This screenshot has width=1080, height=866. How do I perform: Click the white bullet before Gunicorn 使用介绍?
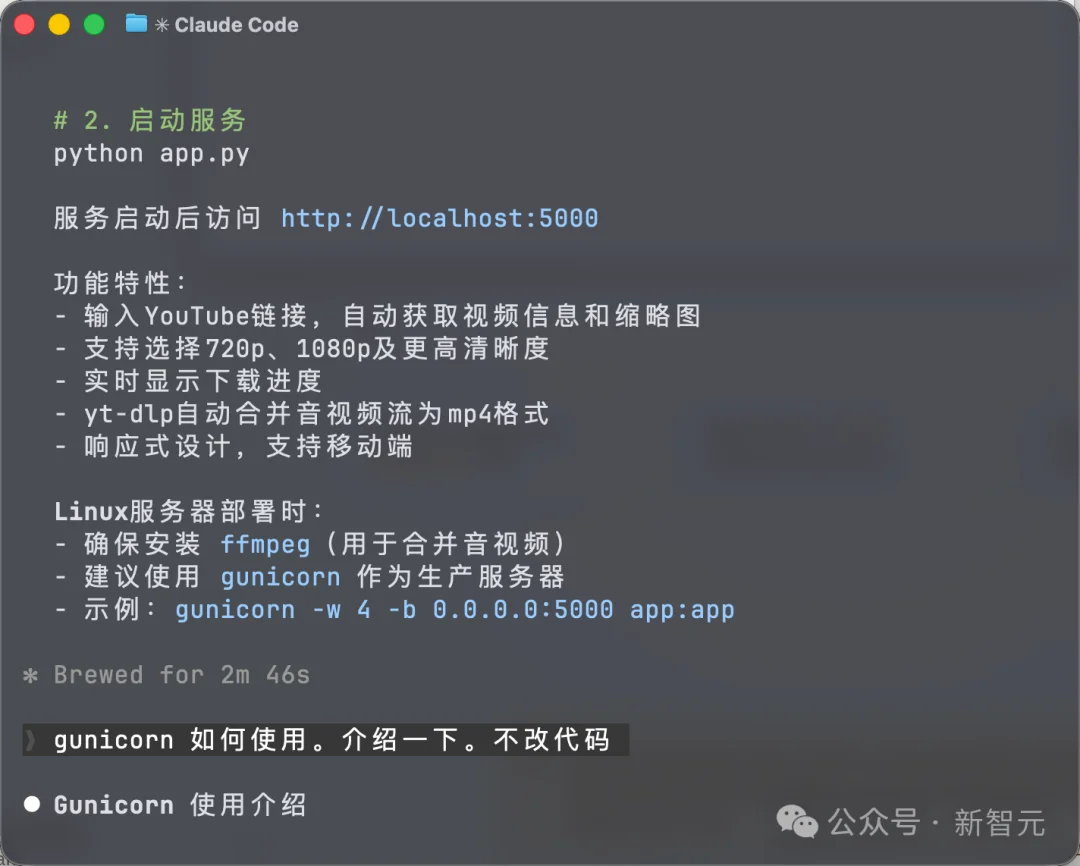coord(32,804)
